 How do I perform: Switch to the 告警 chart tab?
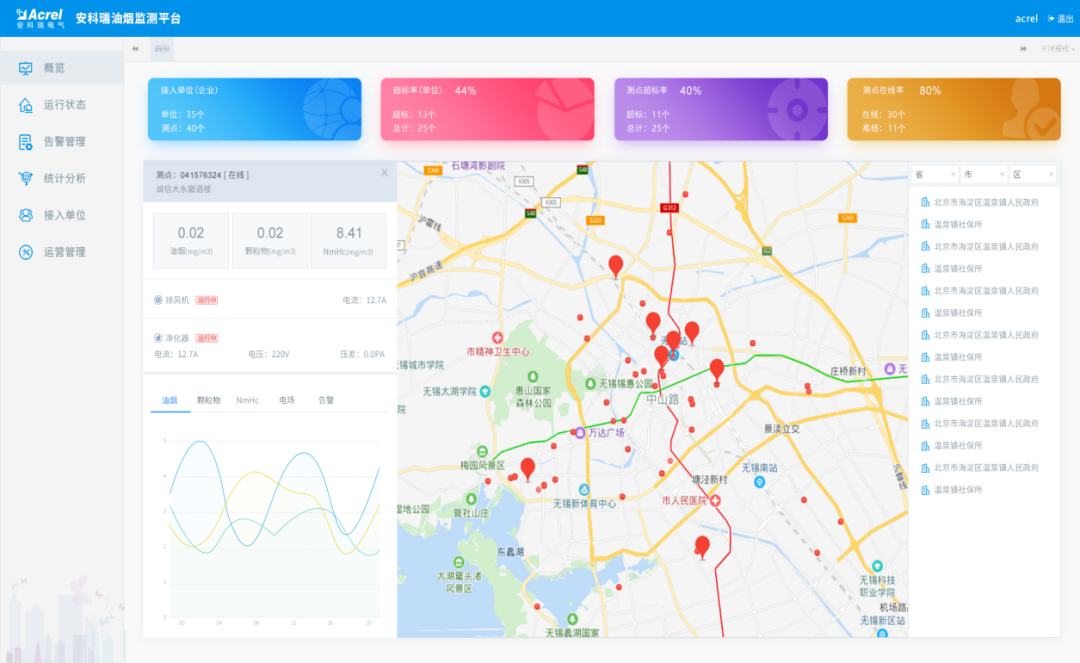(x=326, y=400)
